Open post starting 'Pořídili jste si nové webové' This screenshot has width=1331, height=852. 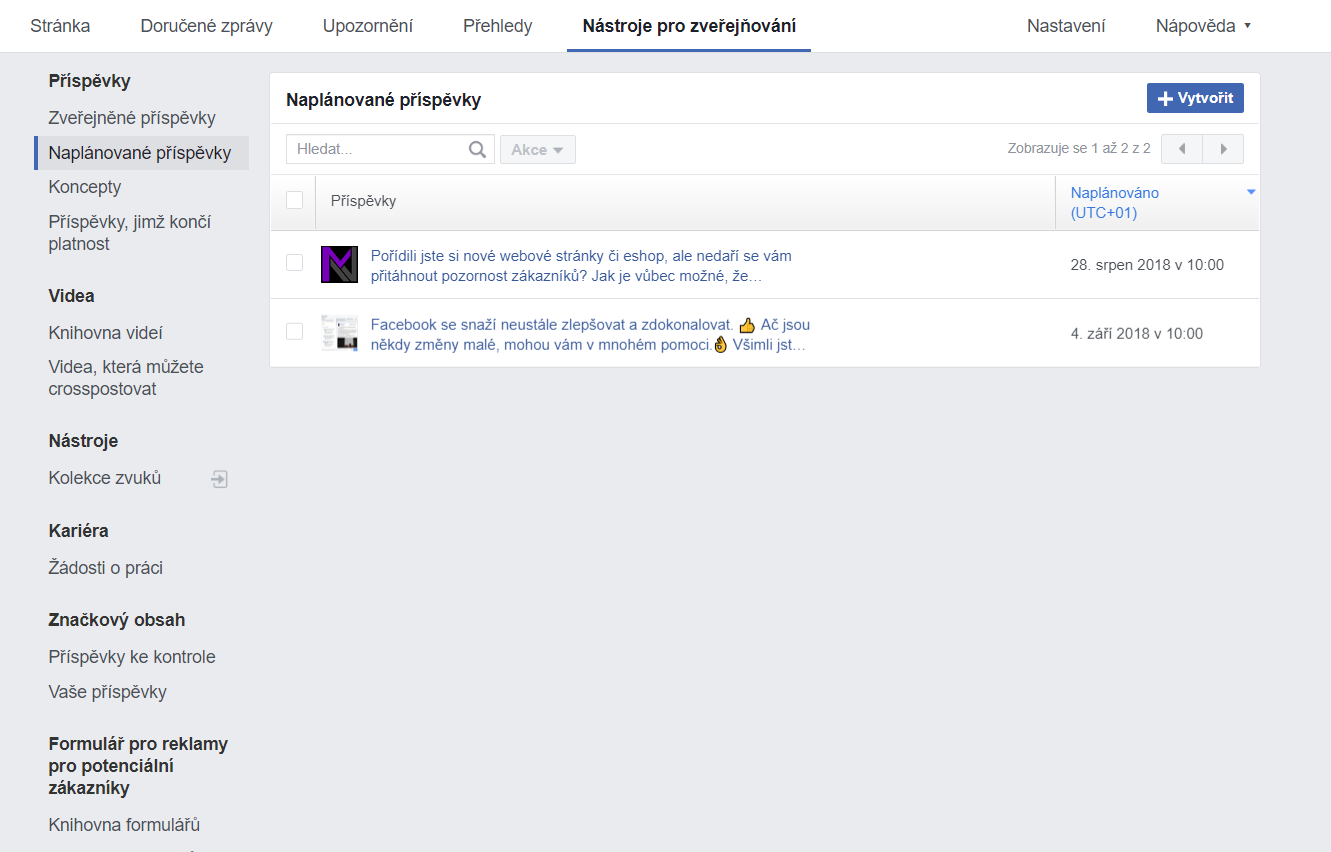point(581,266)
